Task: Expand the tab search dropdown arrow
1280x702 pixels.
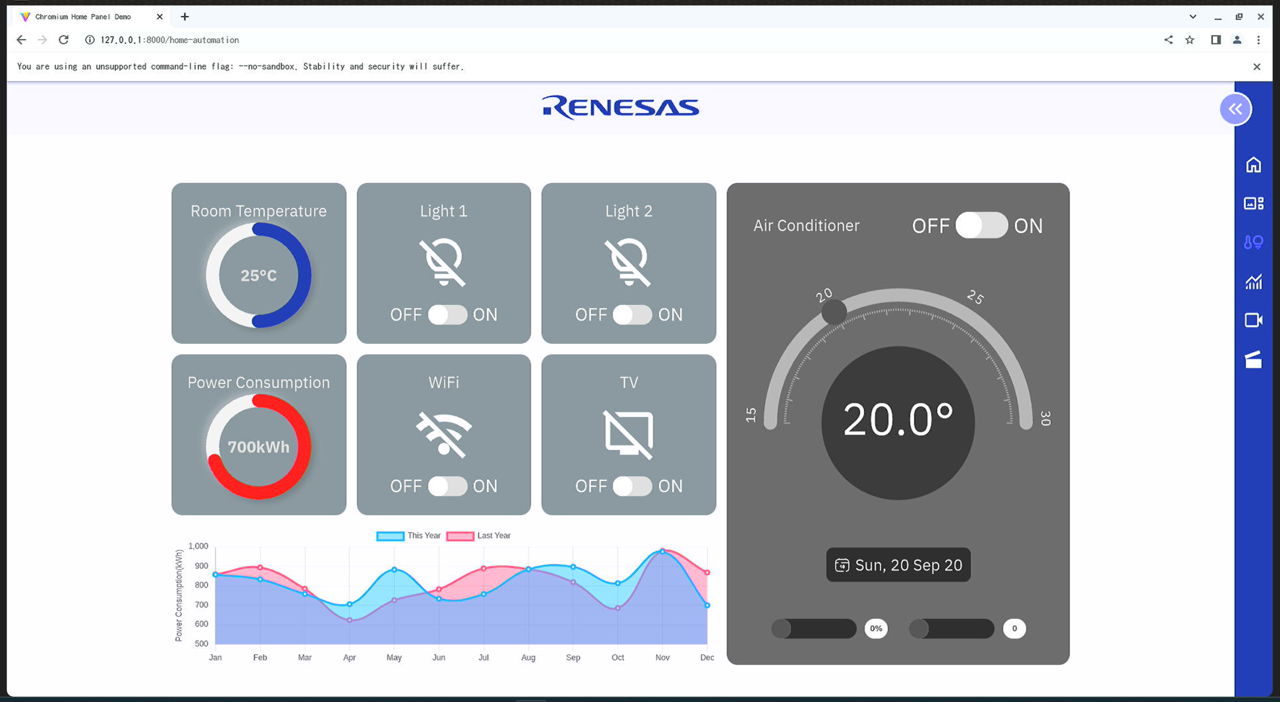Action: click(1193, 17)
